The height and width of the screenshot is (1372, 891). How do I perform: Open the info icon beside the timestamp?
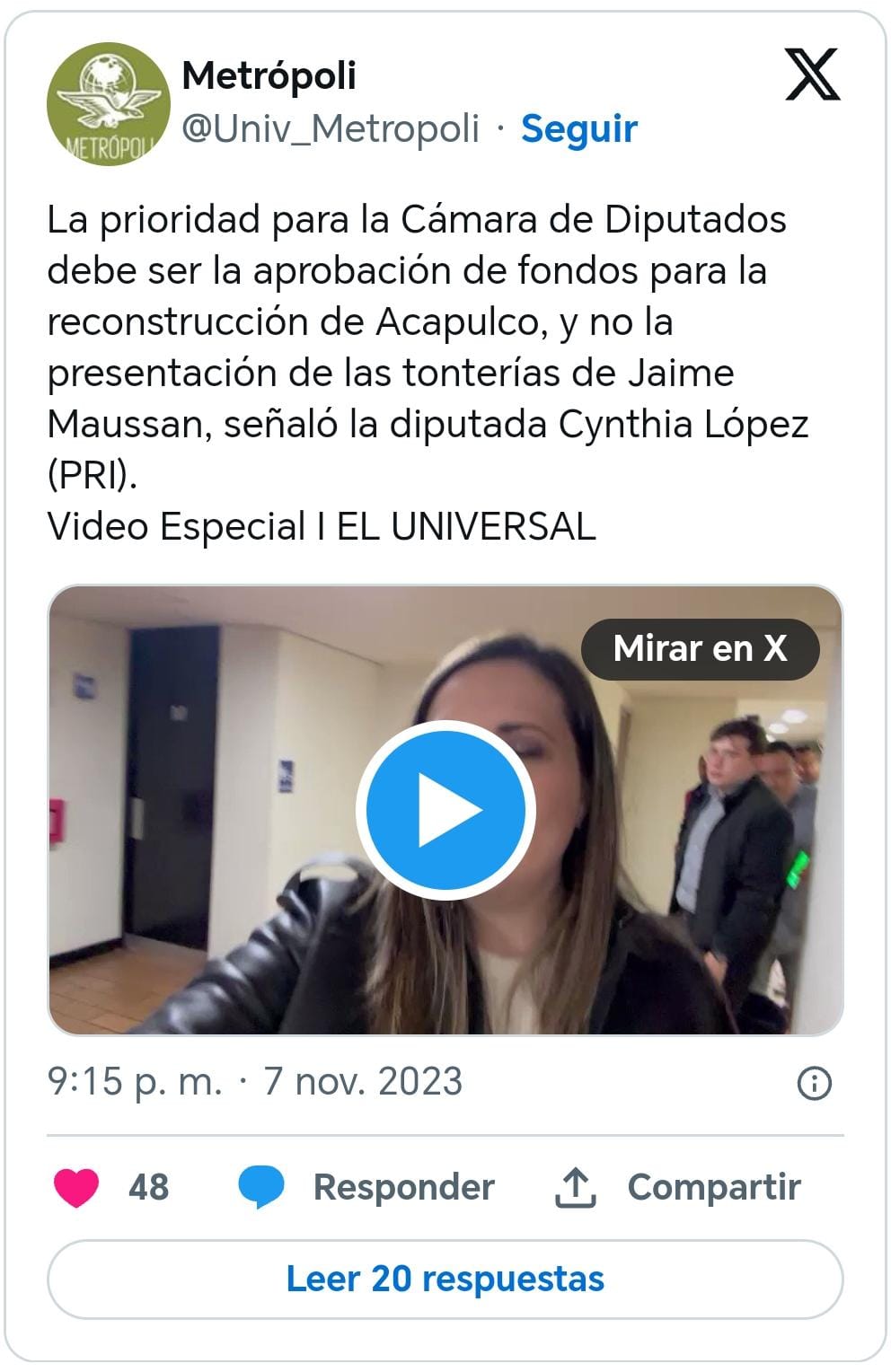click(815, 1084)
